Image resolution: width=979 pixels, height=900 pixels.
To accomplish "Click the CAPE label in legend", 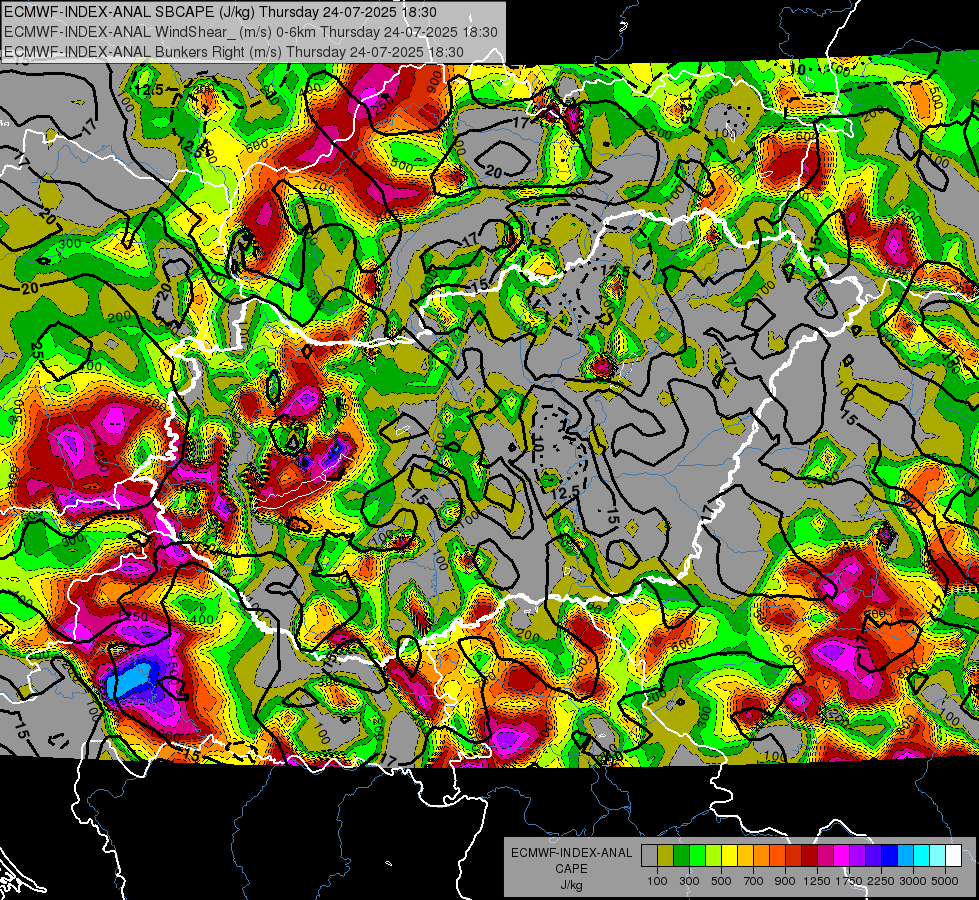I will pos(571,868).
